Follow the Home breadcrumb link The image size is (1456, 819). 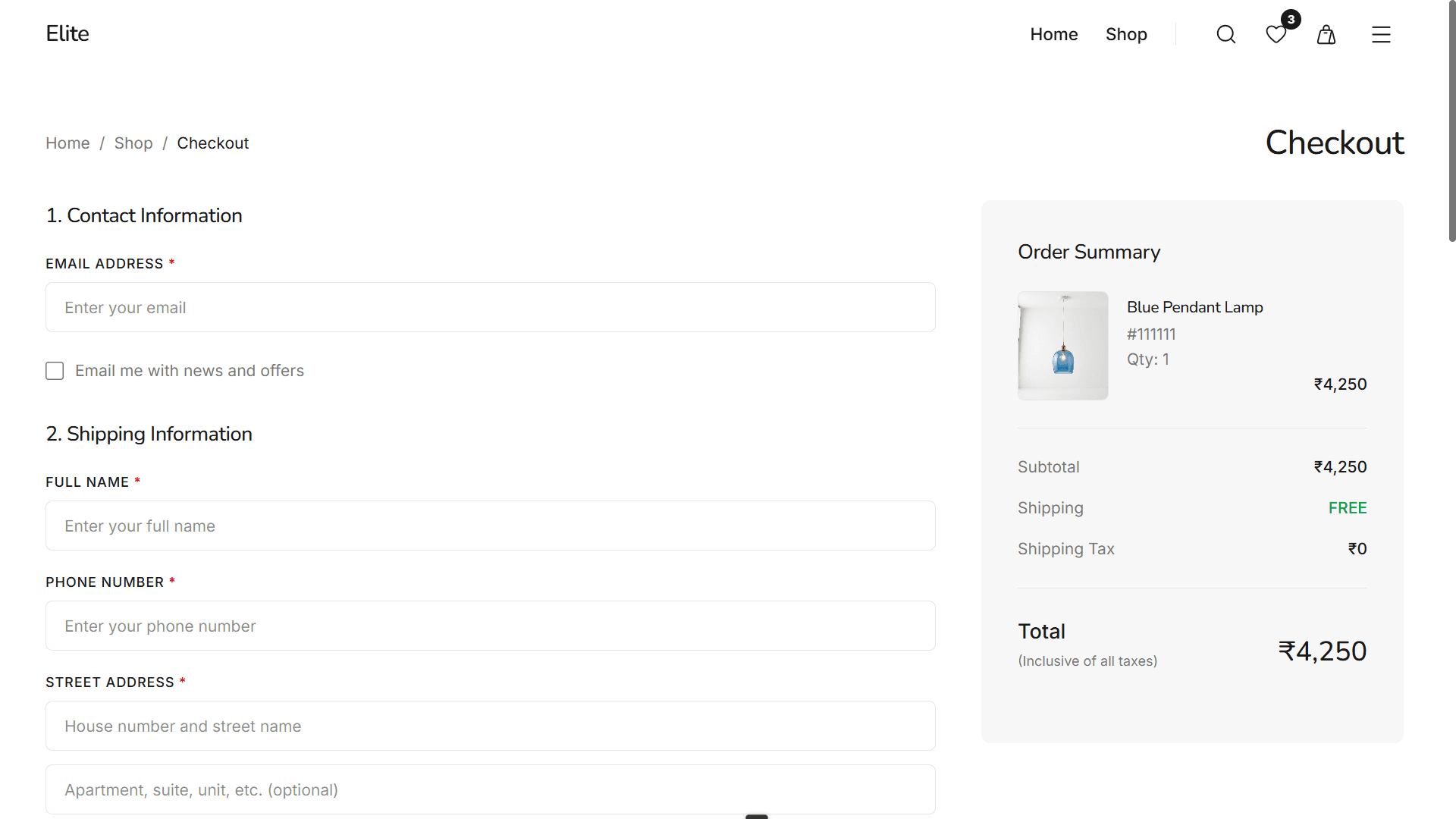(x=67, y=143)
